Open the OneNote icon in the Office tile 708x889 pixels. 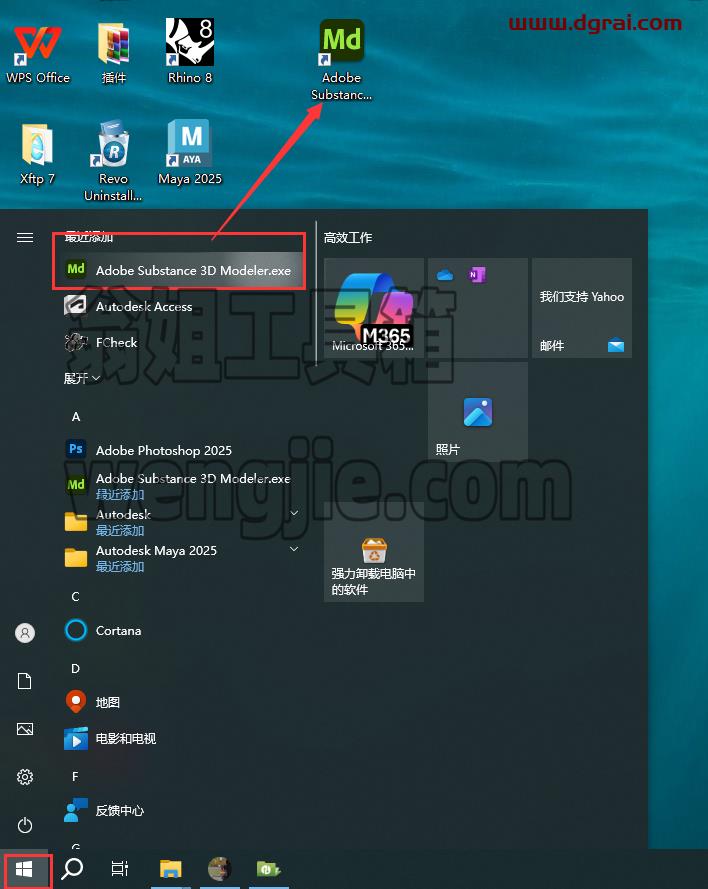(x=477, y=275)
